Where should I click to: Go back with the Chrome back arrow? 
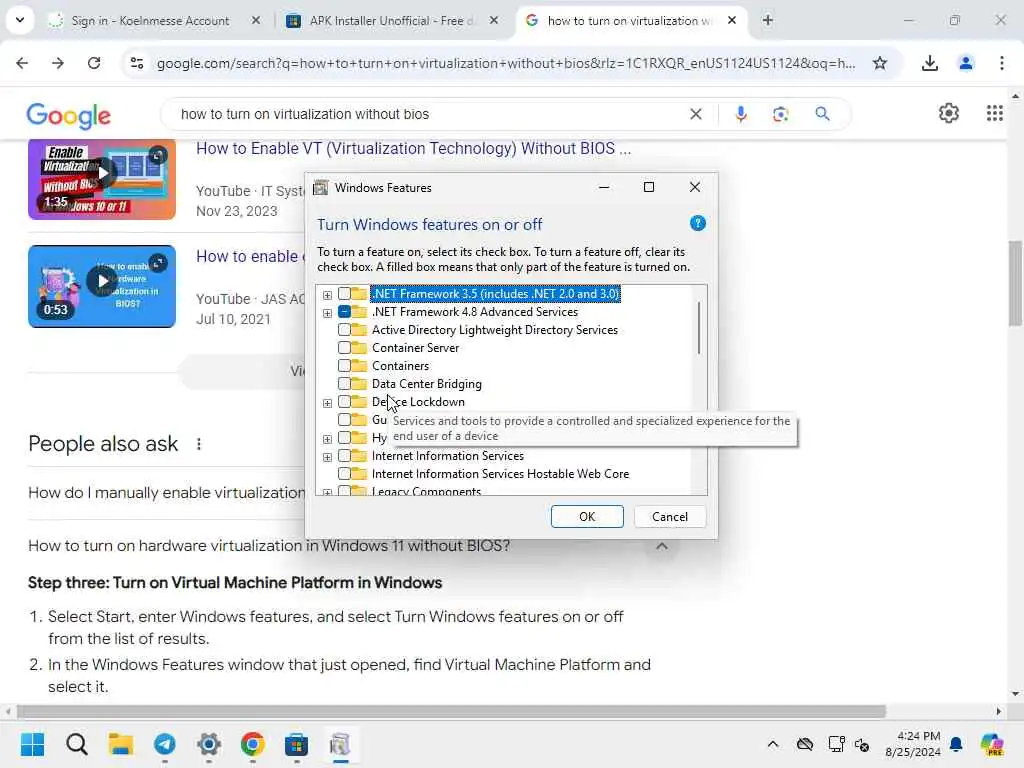pyautogui.click(x=22, y=63)
